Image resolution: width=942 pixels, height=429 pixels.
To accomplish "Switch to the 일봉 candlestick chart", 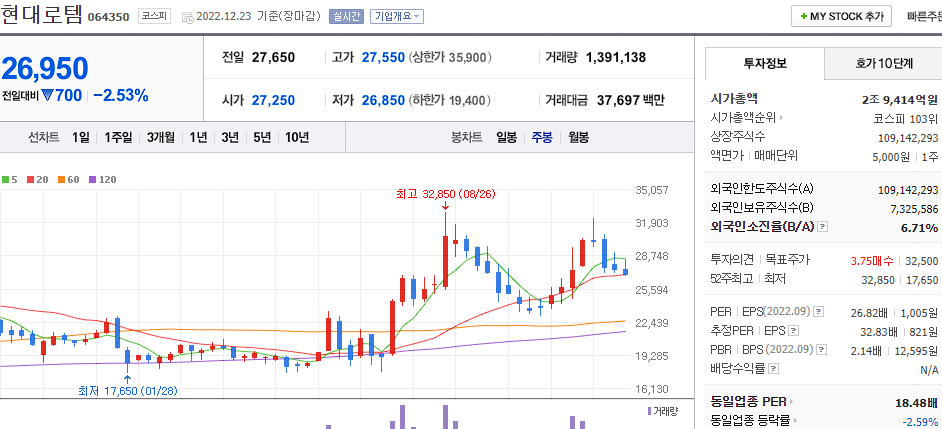I will click(x=506, y=138).
